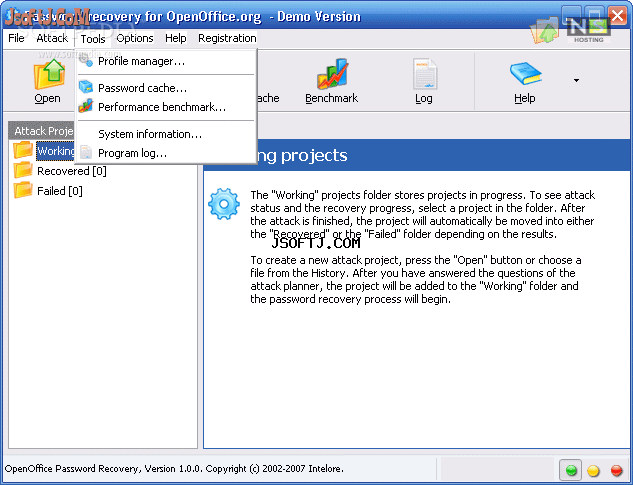633x485 pixels.
Task: Click the blue gear icon in description
Action: 224,204
